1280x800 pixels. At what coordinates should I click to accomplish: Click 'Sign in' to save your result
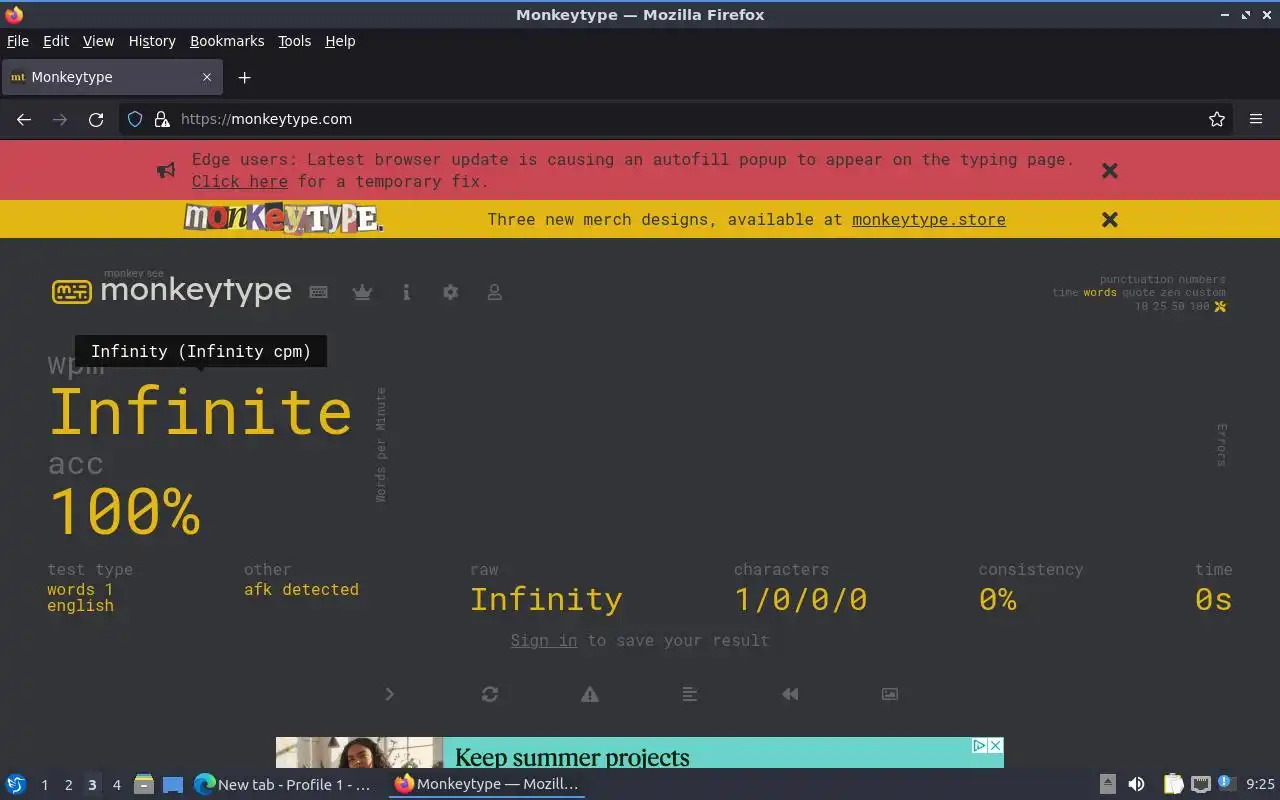[544, 640]
